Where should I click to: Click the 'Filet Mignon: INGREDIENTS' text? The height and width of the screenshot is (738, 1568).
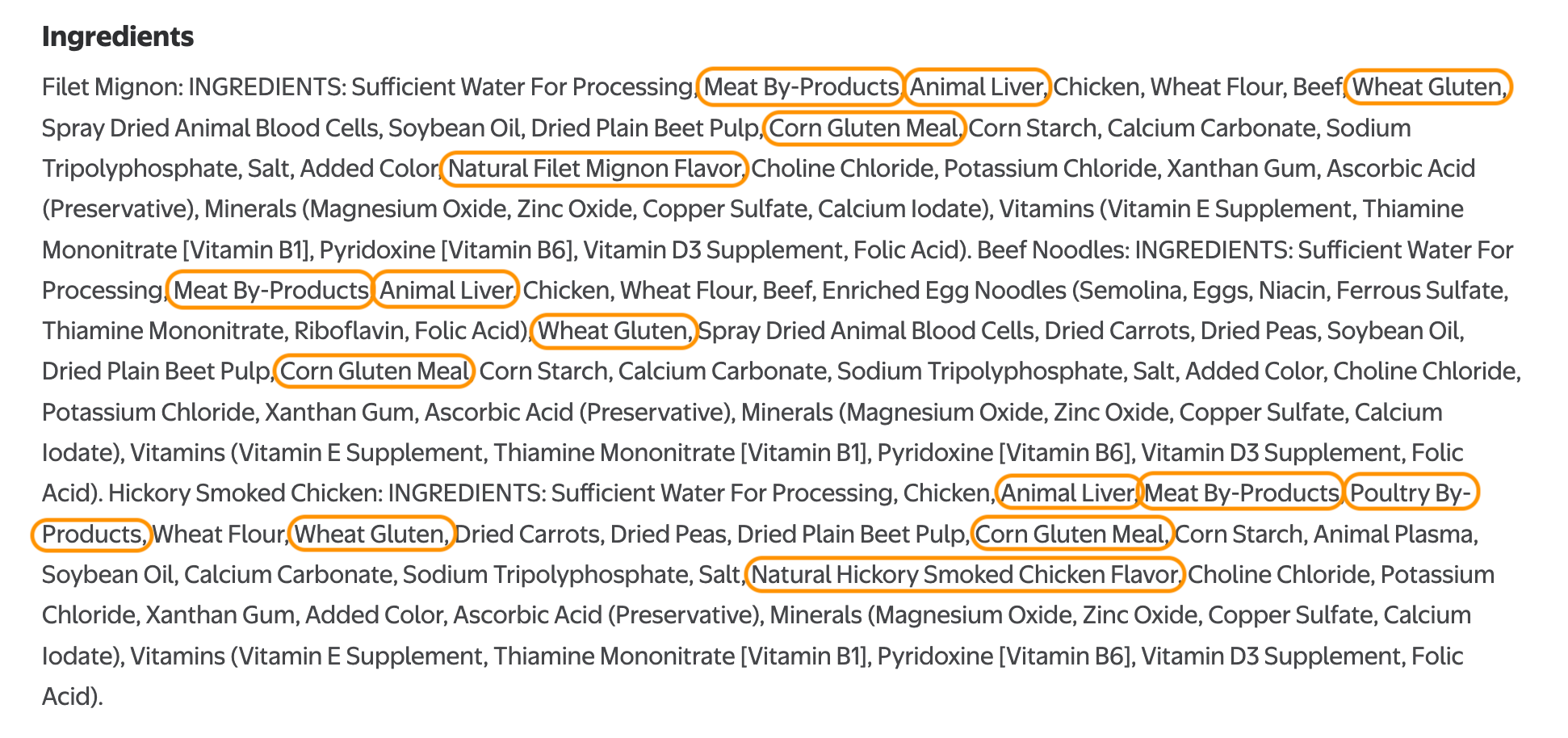pos(193,87)
